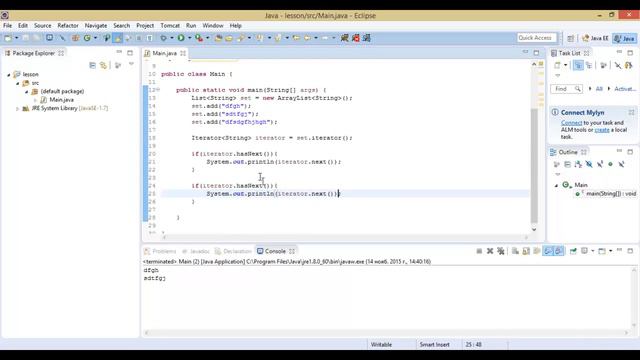Toggle Categorized view in Task List
The width and height of the screenshot is (640, 360).
tap(578, 65)
